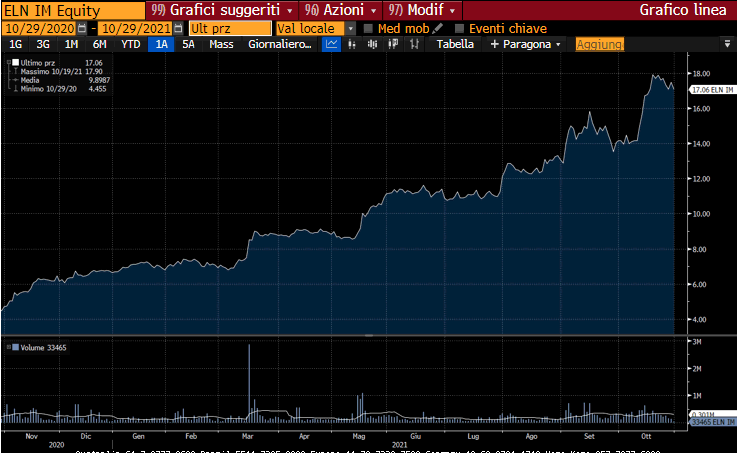Open the Ult prz field dropdown
The width and height of the screenshot is (737, 453).
point(228,28)
